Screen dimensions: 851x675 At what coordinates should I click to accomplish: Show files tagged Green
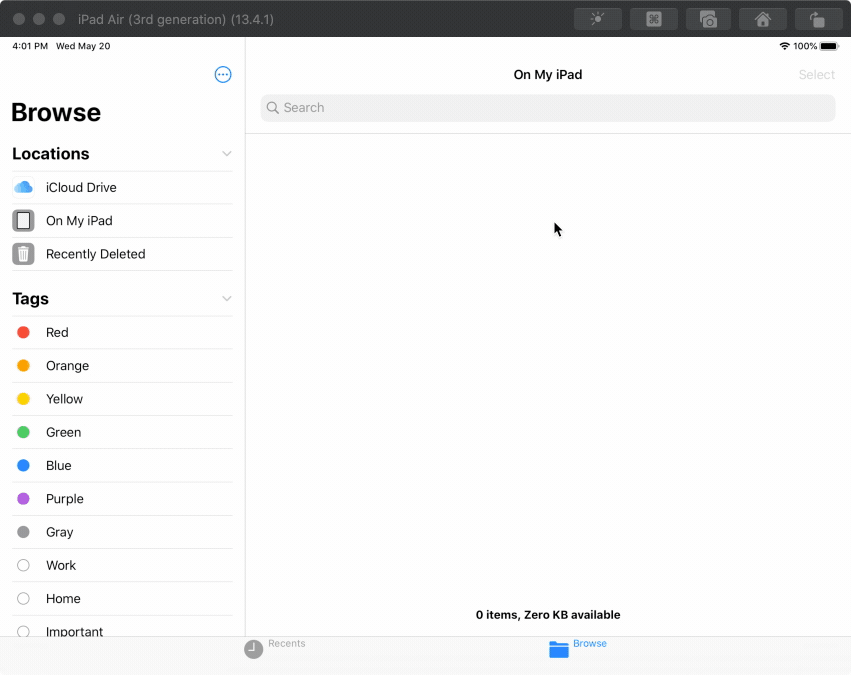point(122,432)
